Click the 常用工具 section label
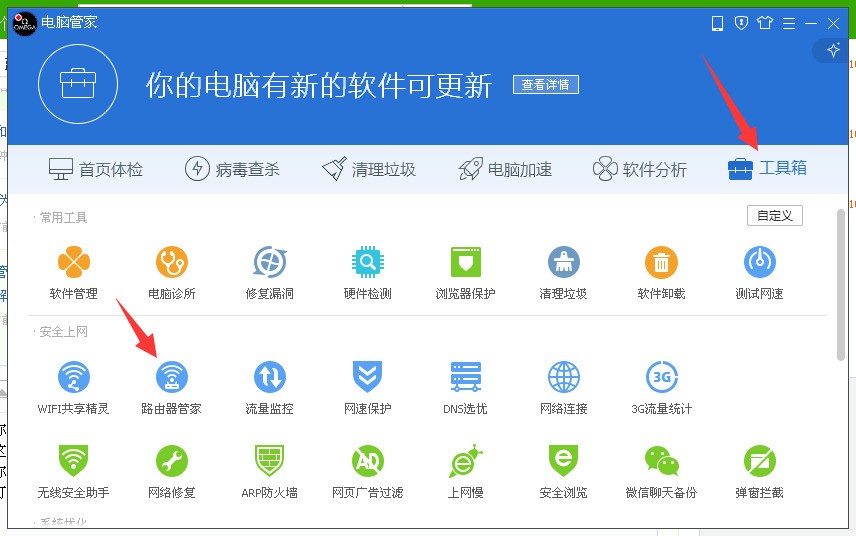The height and width of the screenshot is (536, 856). [x=63, y=218]
